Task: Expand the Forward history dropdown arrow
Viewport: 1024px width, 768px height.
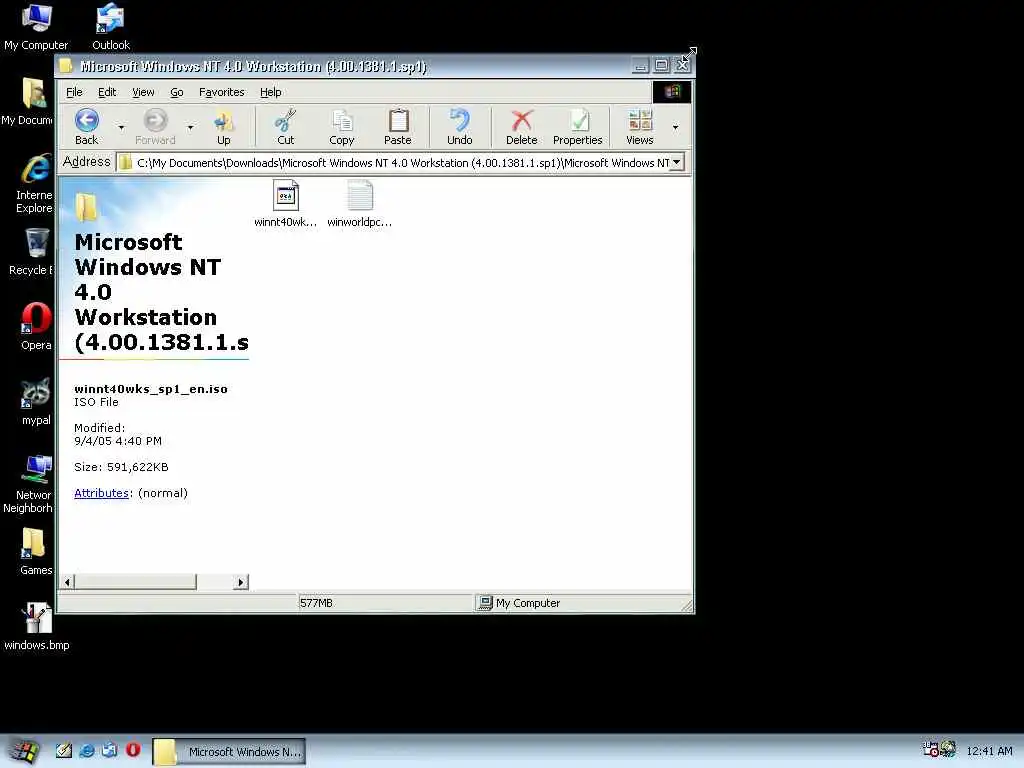Action: click(190, 127)
